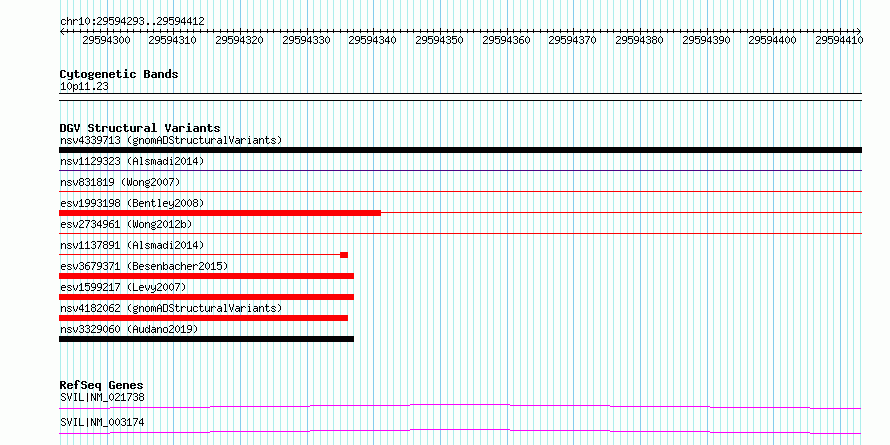Click ruler position 29594340

click(372, 40)
